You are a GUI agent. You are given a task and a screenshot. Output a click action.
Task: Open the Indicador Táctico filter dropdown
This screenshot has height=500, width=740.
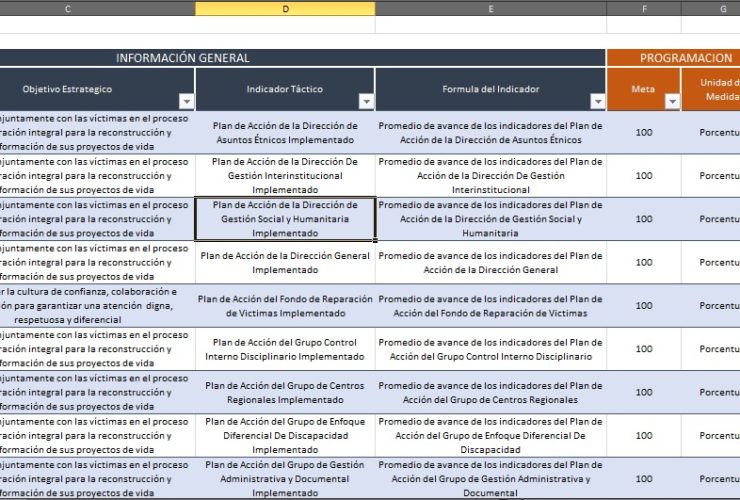pos(366,102)
